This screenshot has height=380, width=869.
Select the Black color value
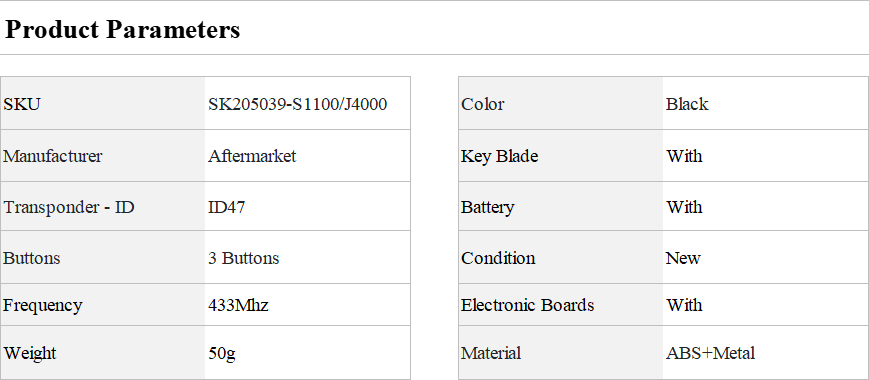point(687,104)
